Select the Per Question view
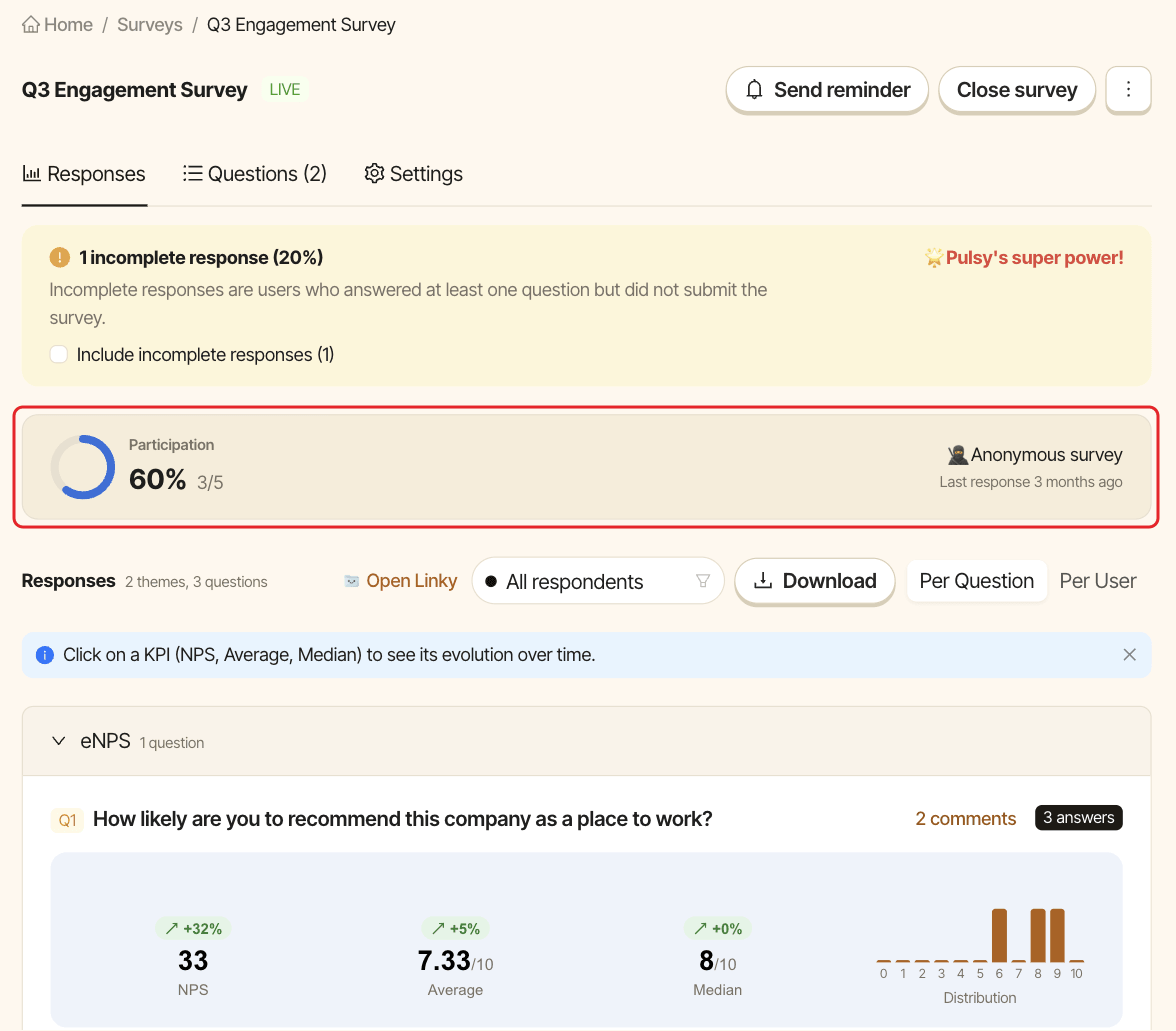 point(976,581)
